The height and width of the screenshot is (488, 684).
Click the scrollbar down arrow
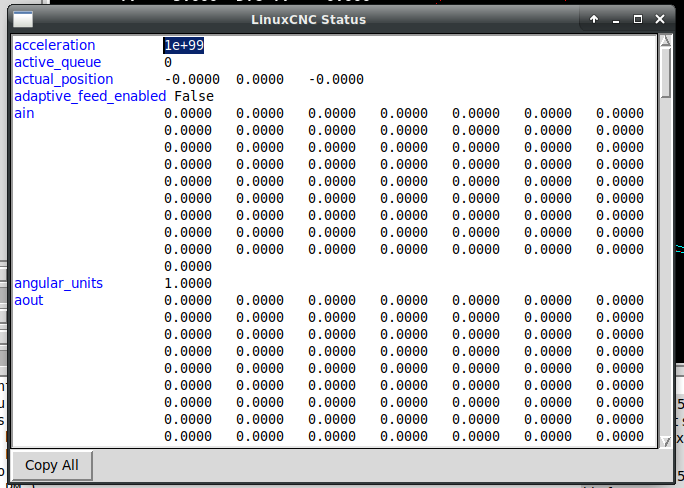click(665, 441)
